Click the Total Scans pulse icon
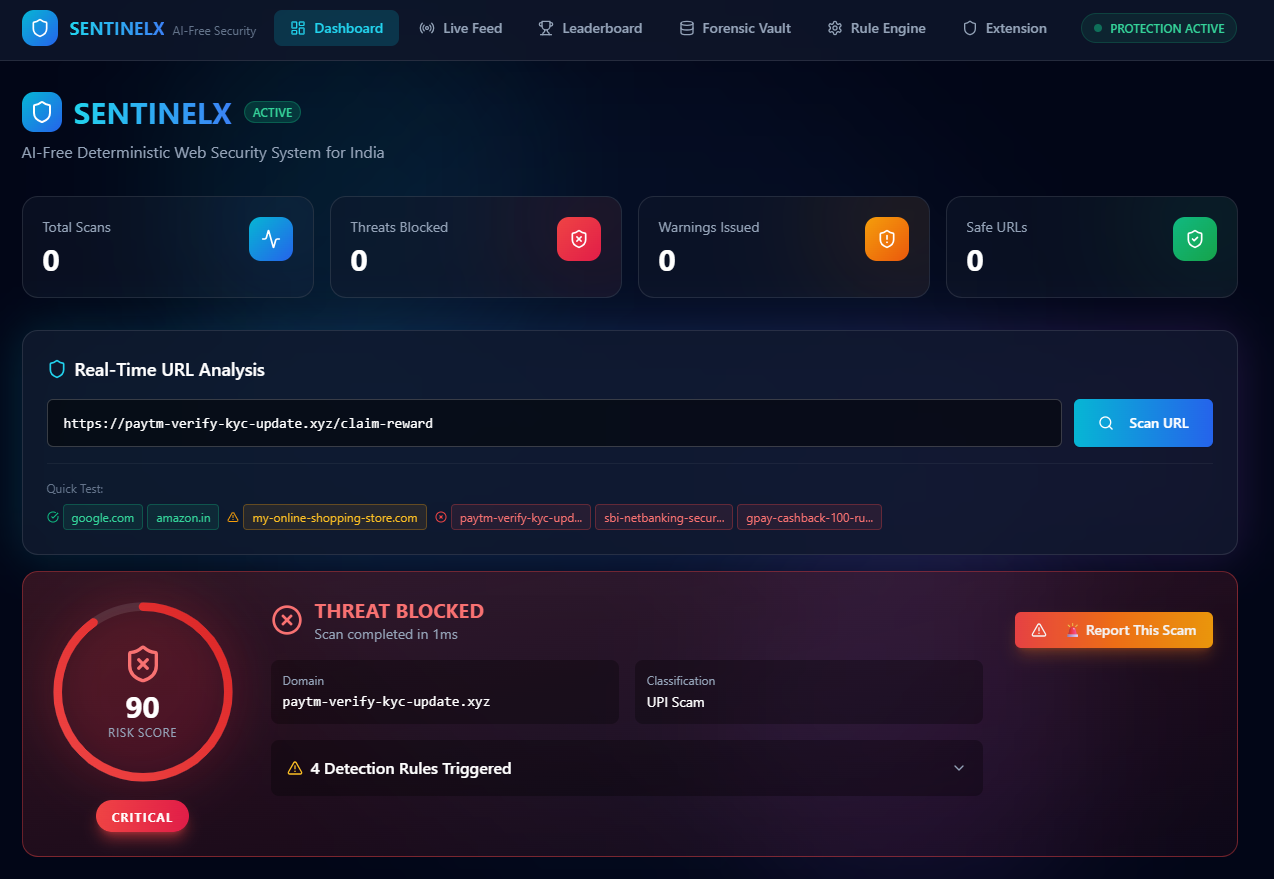The width and height of the screenshot is (1274, 879). [x=271, y=239]
